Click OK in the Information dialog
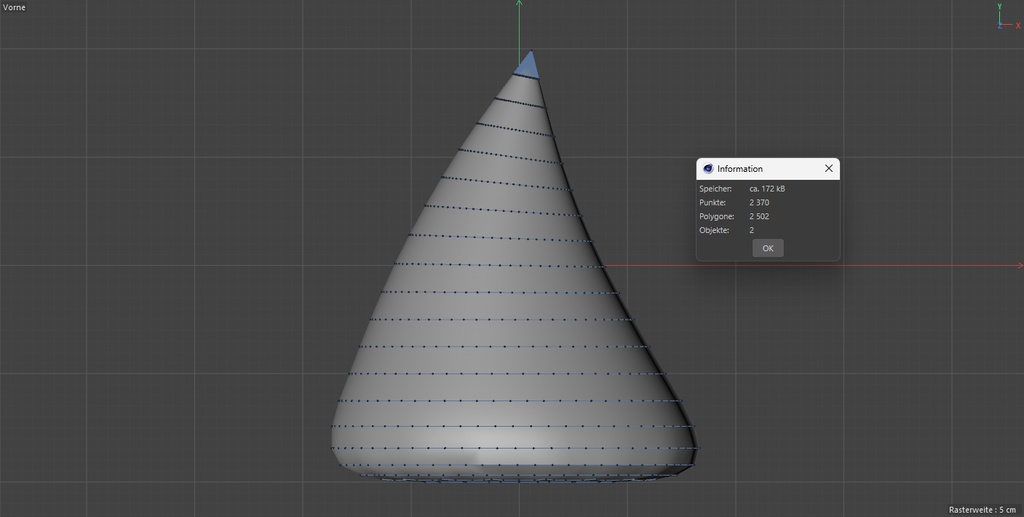This screenshot has width=1024, height=517. (767, 248)
